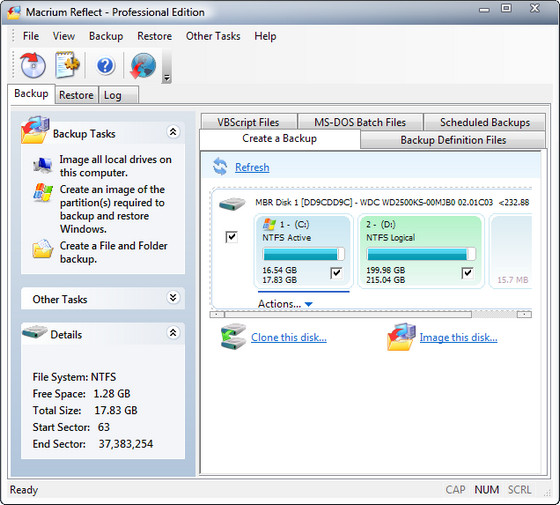Image resolution: width=560 pixels, height=505 pixels.
Task: Click the Clone this disk... link
Action: pyautogui.click(x=289, y=337)
